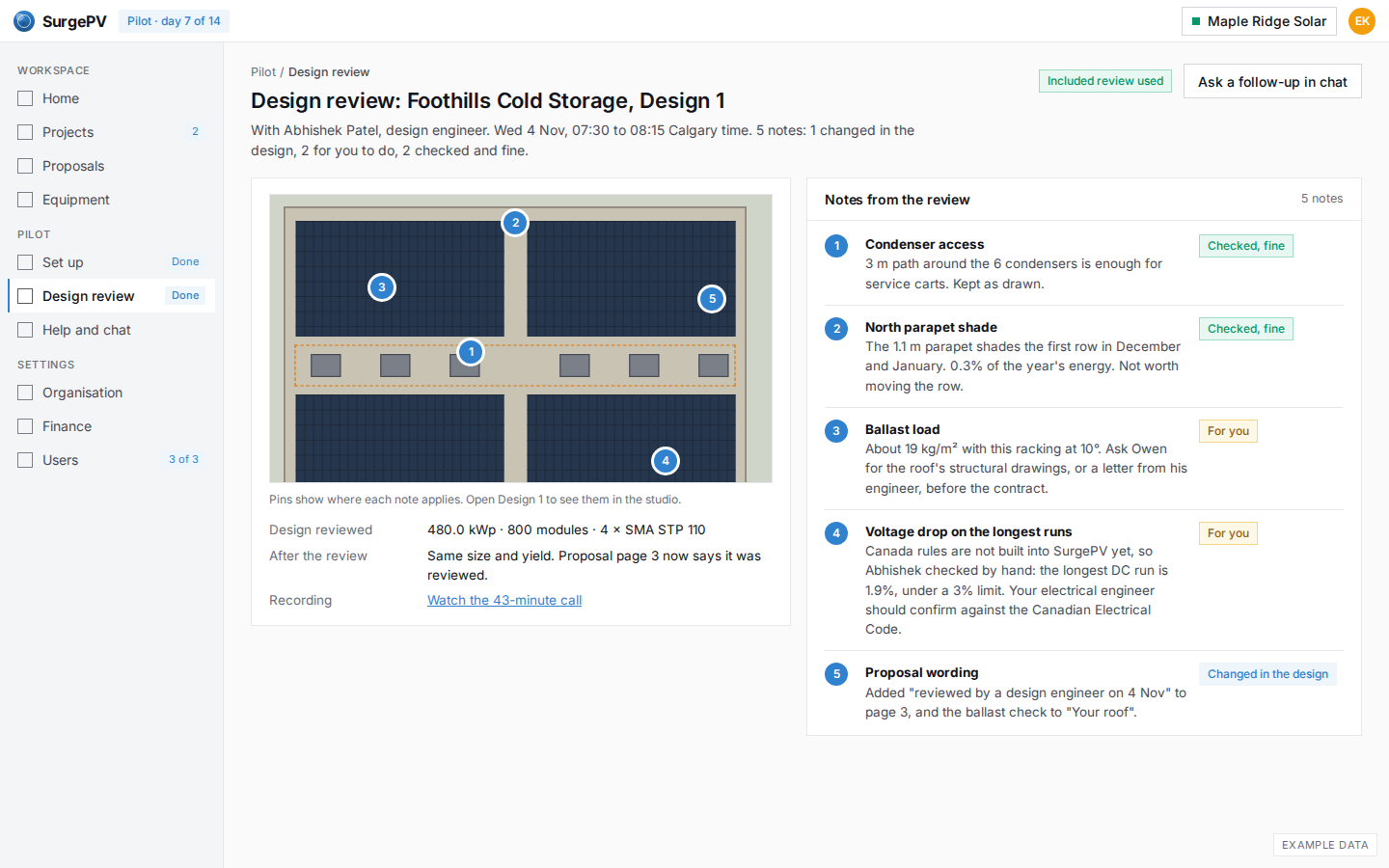This screenshot has height=868, width=1389.
Task: Open Help and chat
Action: tap(111, 330)
